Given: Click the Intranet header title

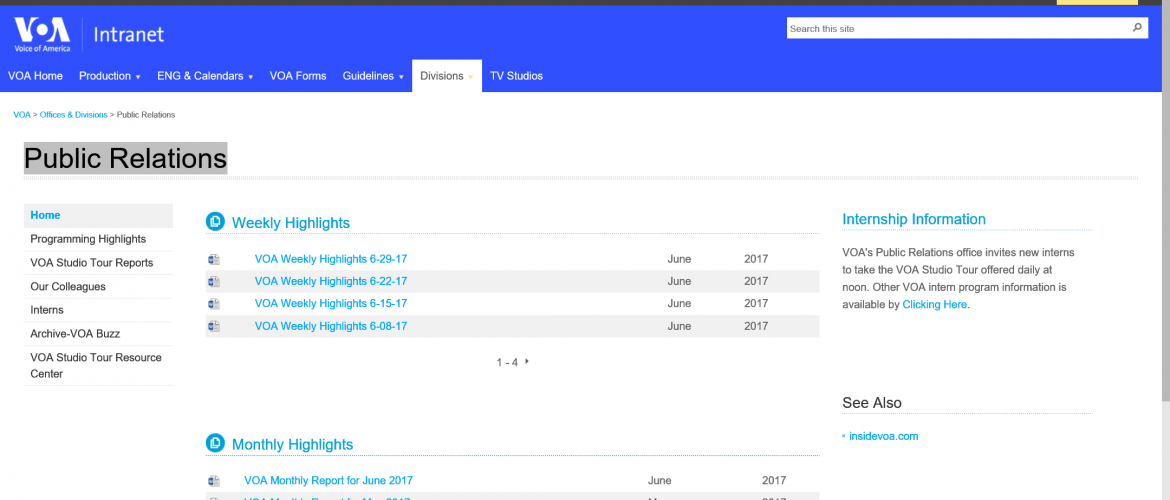Looking at the screenshot, I should pyautogui.click(x=128, y=34).
